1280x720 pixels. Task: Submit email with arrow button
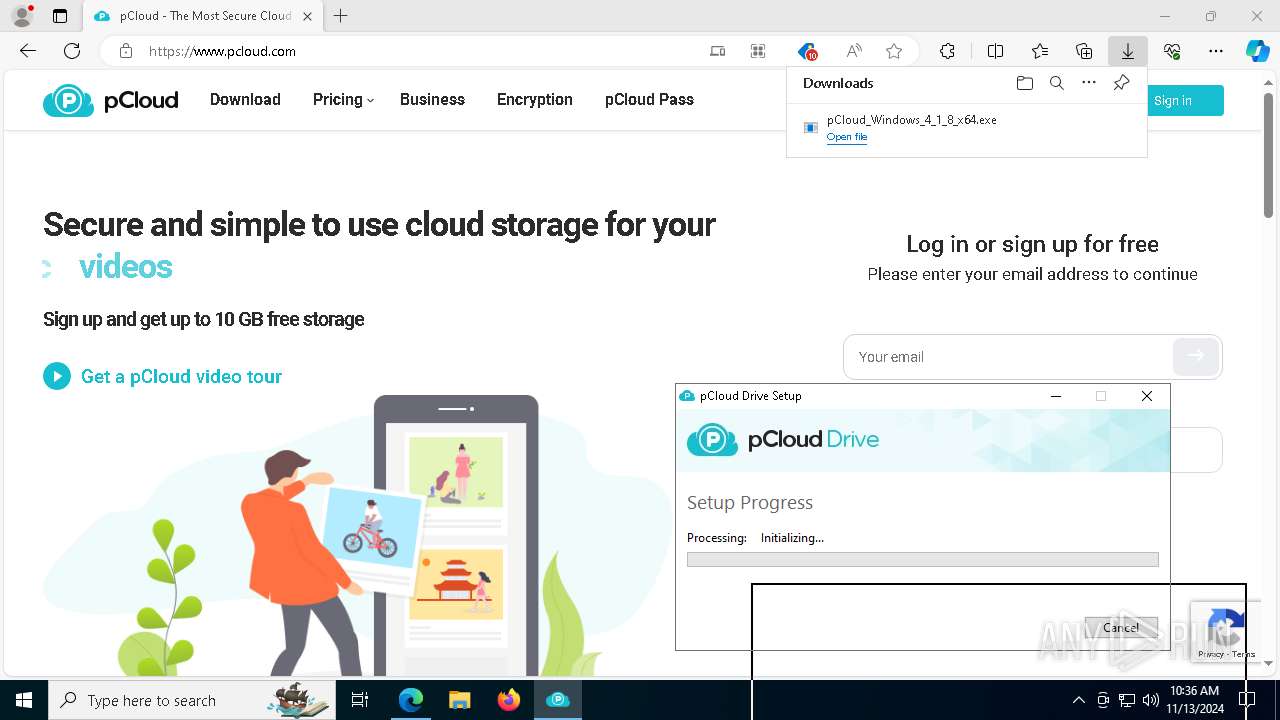point(1196,356)
